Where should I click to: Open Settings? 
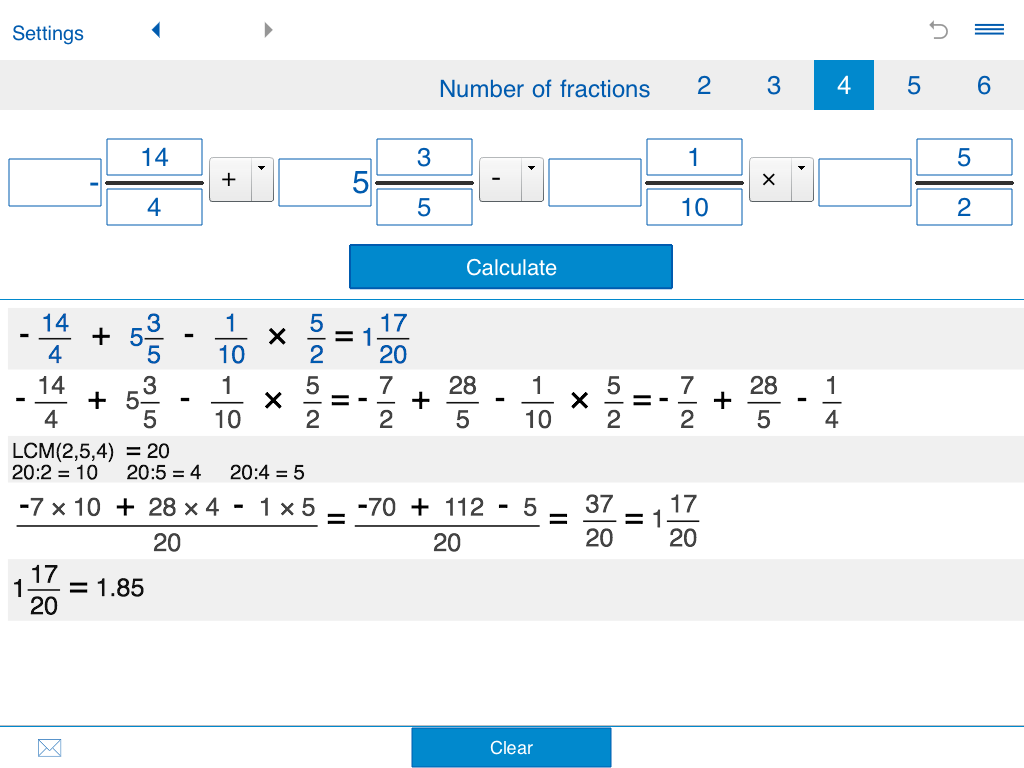tap(48, 33)
